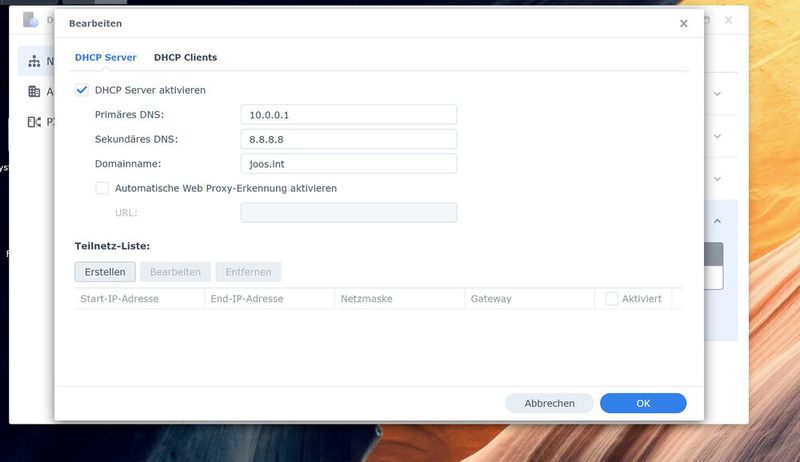Click PXE icon in background sidebar
This screenshot has width=800, height=462.
pos(34,122)
